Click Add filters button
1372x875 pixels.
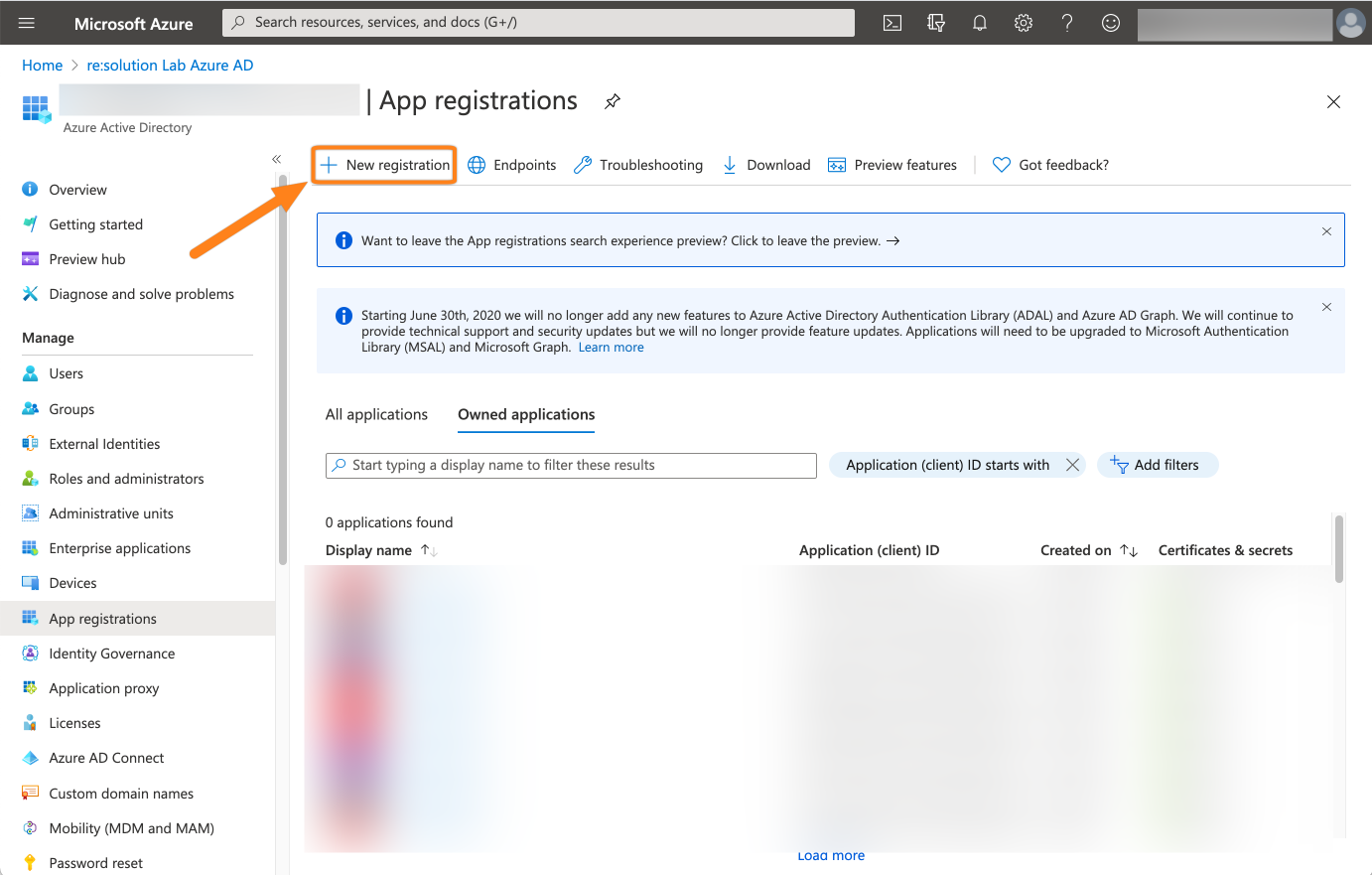(x=1157, y=465)
